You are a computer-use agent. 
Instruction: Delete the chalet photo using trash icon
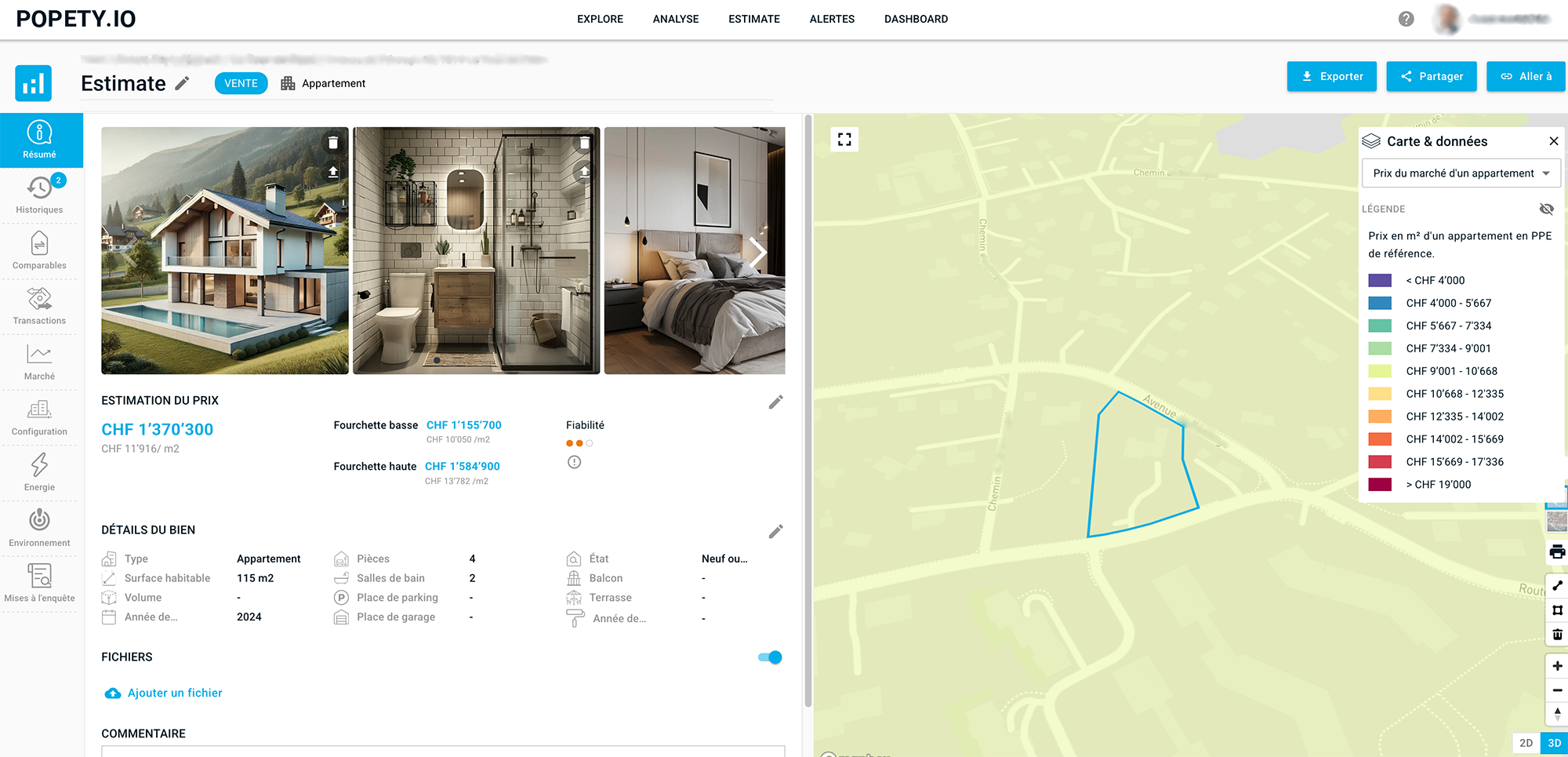333,143
